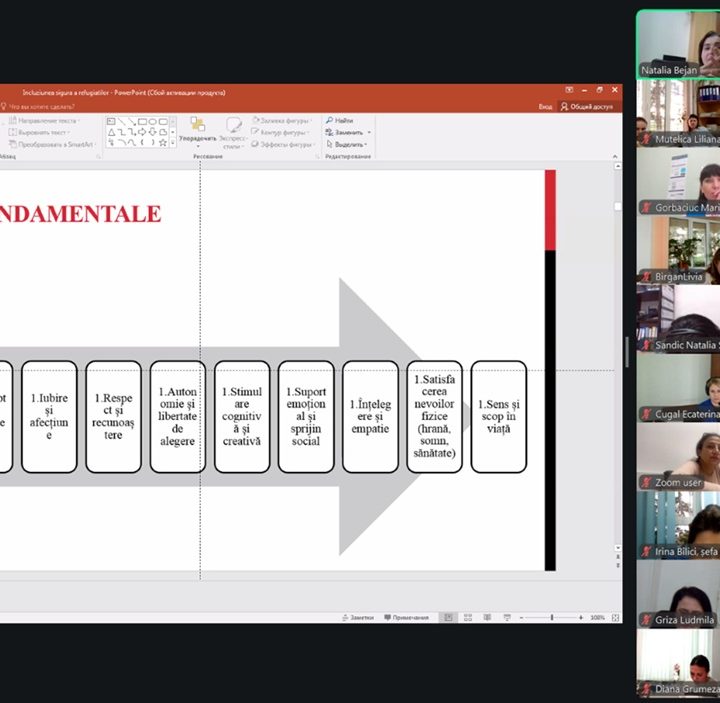This screenshot has height=703, width=720.
Task: Click the Упорядочить (Arrange) icon
Action: (x=197, y=128)
